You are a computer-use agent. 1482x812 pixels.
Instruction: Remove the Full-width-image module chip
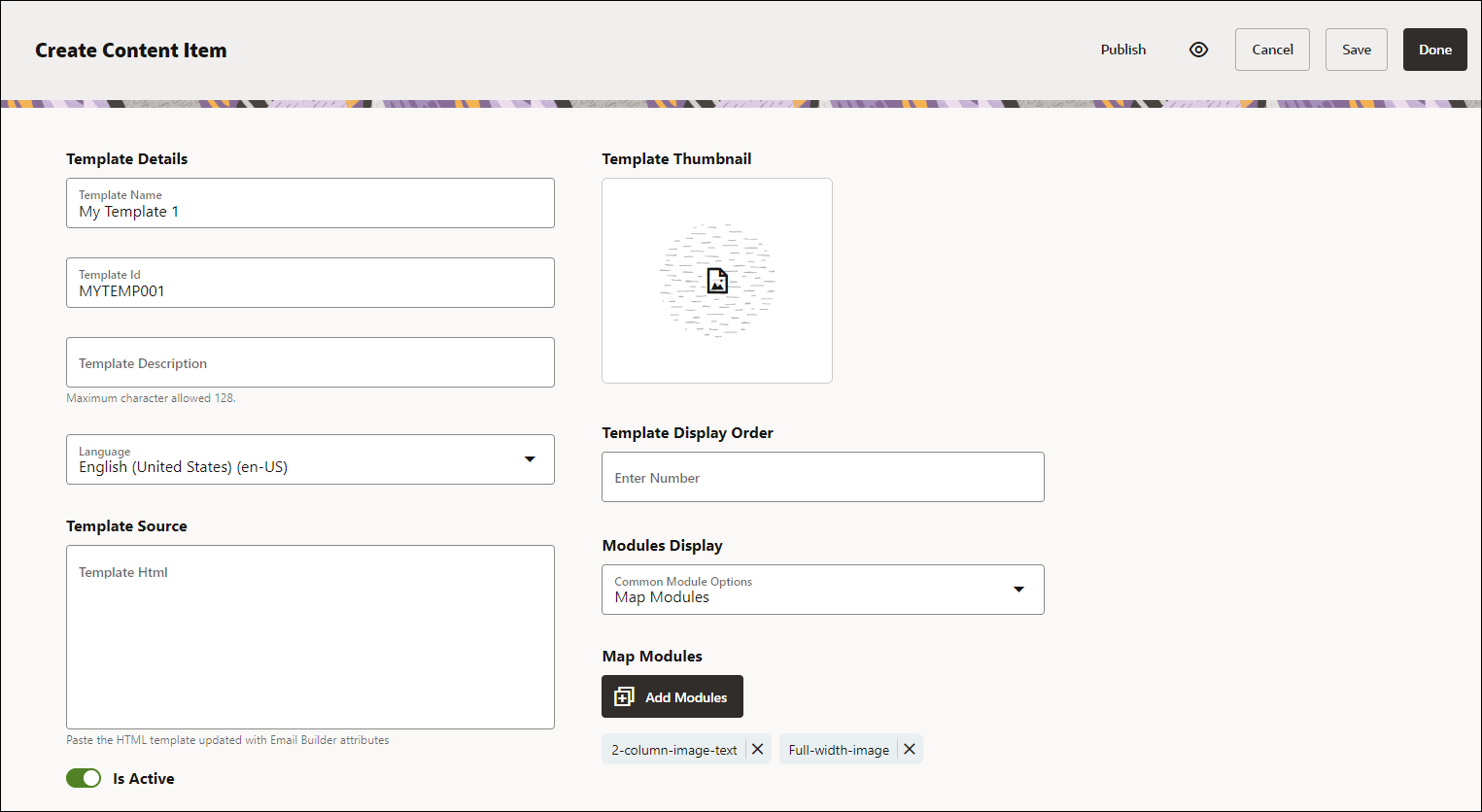(909, 749)
